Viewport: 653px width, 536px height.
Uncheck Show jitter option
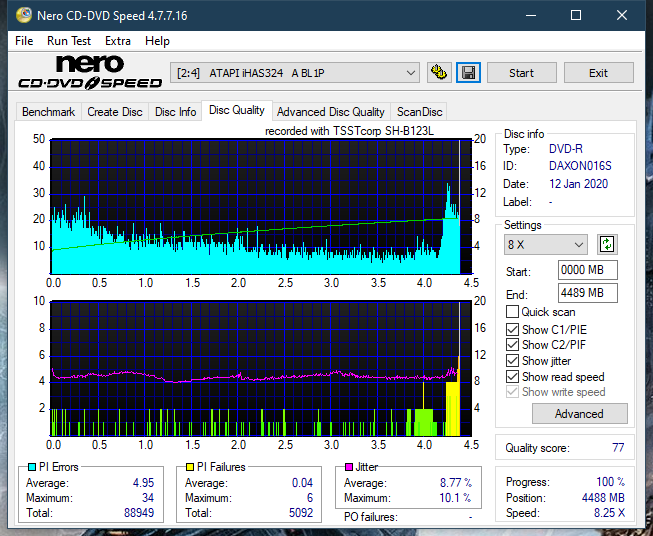click(x=512, y=361)
